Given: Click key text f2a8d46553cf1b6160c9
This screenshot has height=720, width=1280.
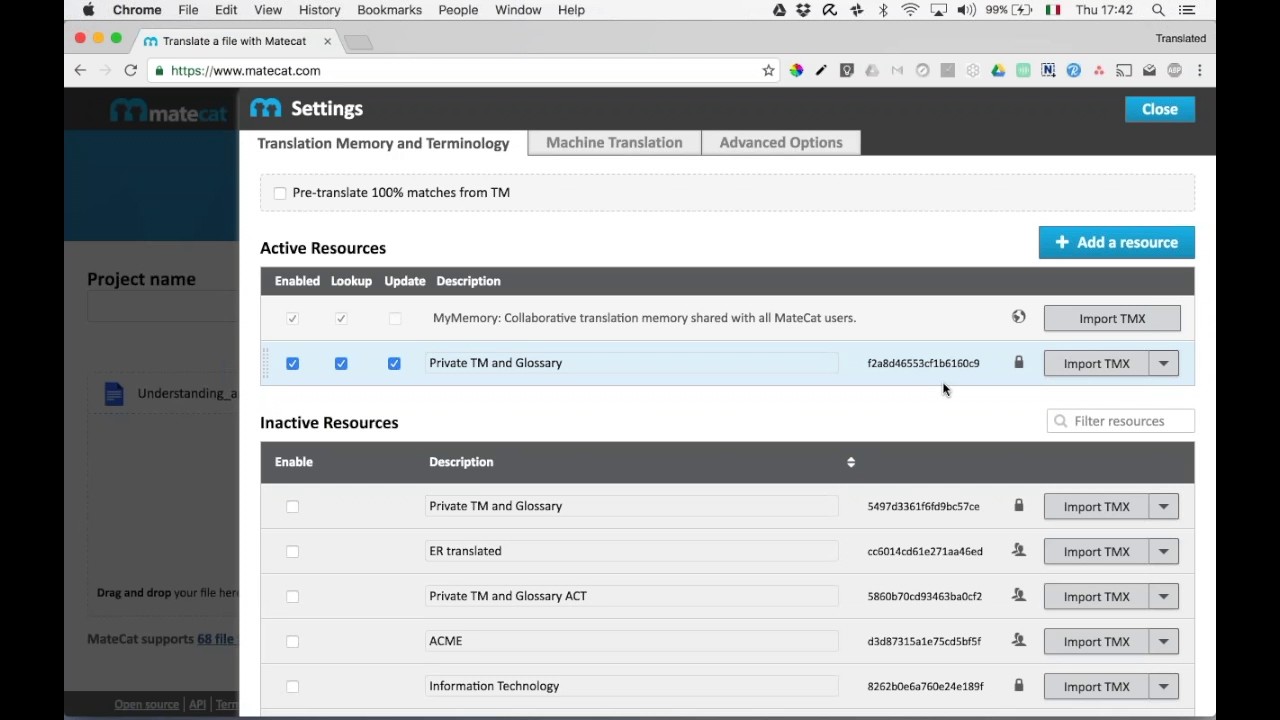Looking at the screenshot, I should 923,363.
